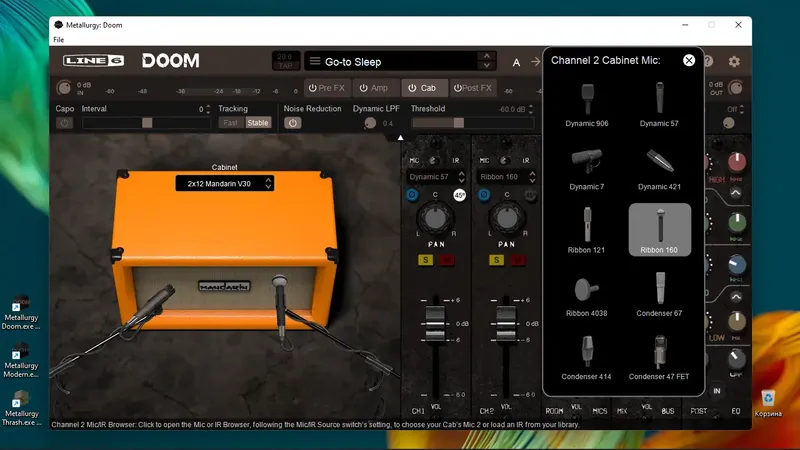The image size is (800, 450).
Task: Adjust the Noise Reduction Threshold slider
Action: click(x=472, y=123)
